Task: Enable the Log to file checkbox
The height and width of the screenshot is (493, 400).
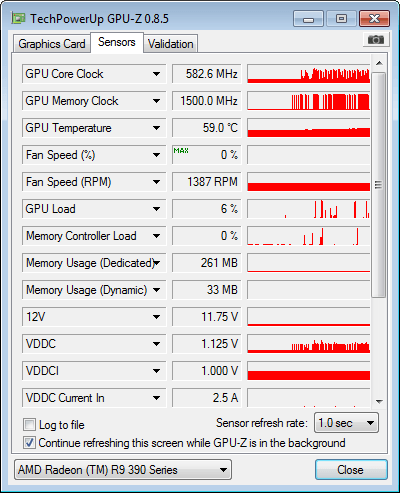Action: click(x=29, y=425)
